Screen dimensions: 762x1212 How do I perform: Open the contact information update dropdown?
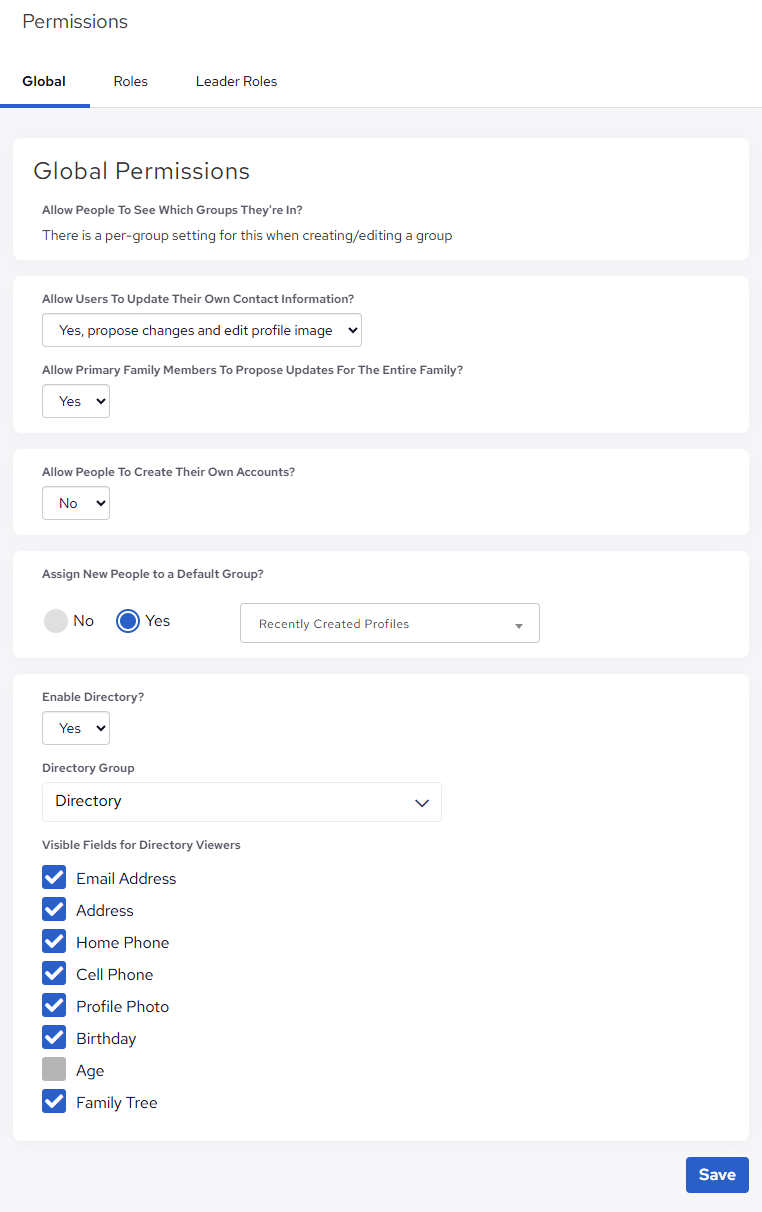(x=201, y=330)
